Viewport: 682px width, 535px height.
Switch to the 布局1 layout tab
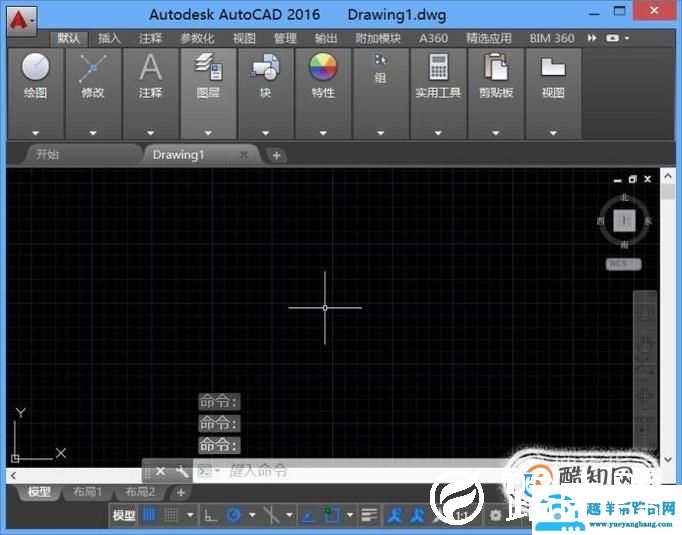tap(87, 492)
